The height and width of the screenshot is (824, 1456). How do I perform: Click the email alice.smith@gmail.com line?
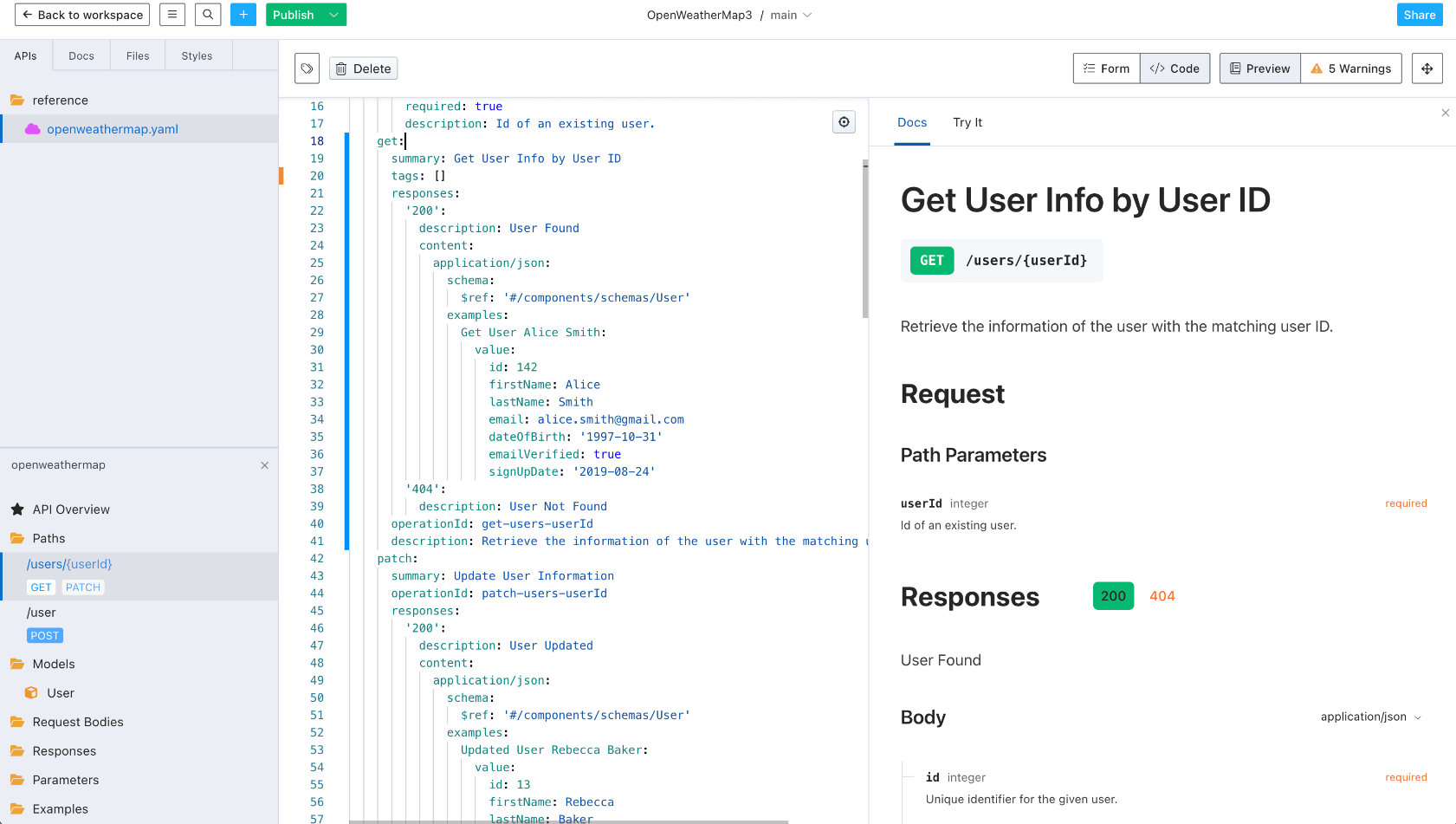tap(586, 419)
